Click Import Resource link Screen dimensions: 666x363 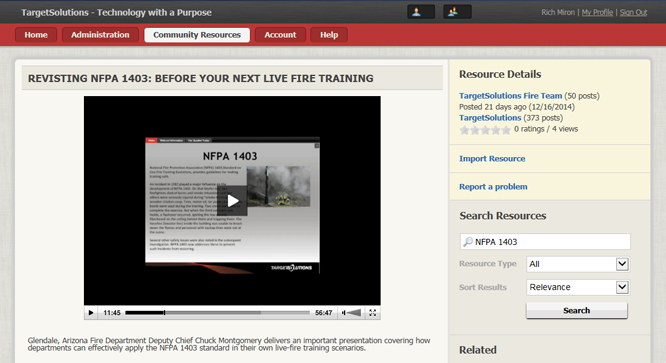coord(492,159)
